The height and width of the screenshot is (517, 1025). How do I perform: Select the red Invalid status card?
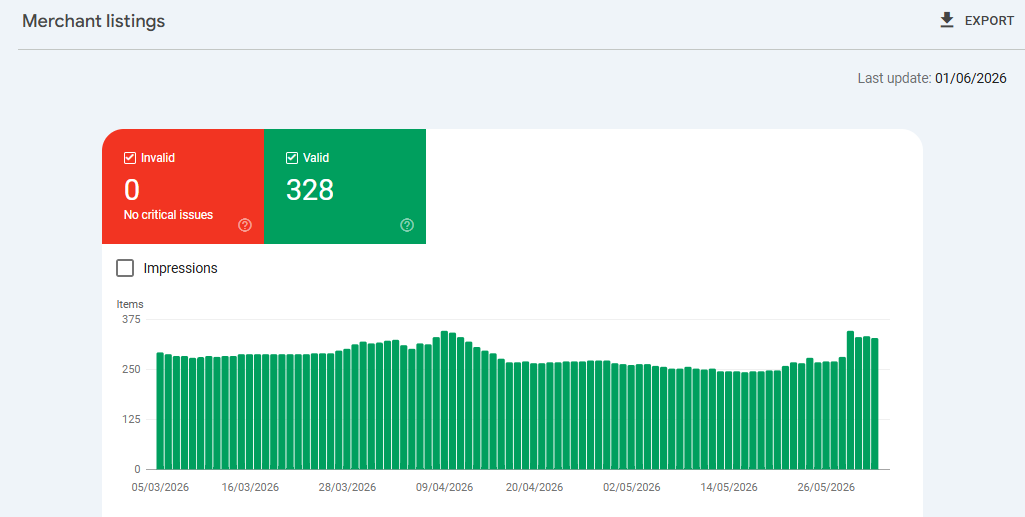(183, 186)
